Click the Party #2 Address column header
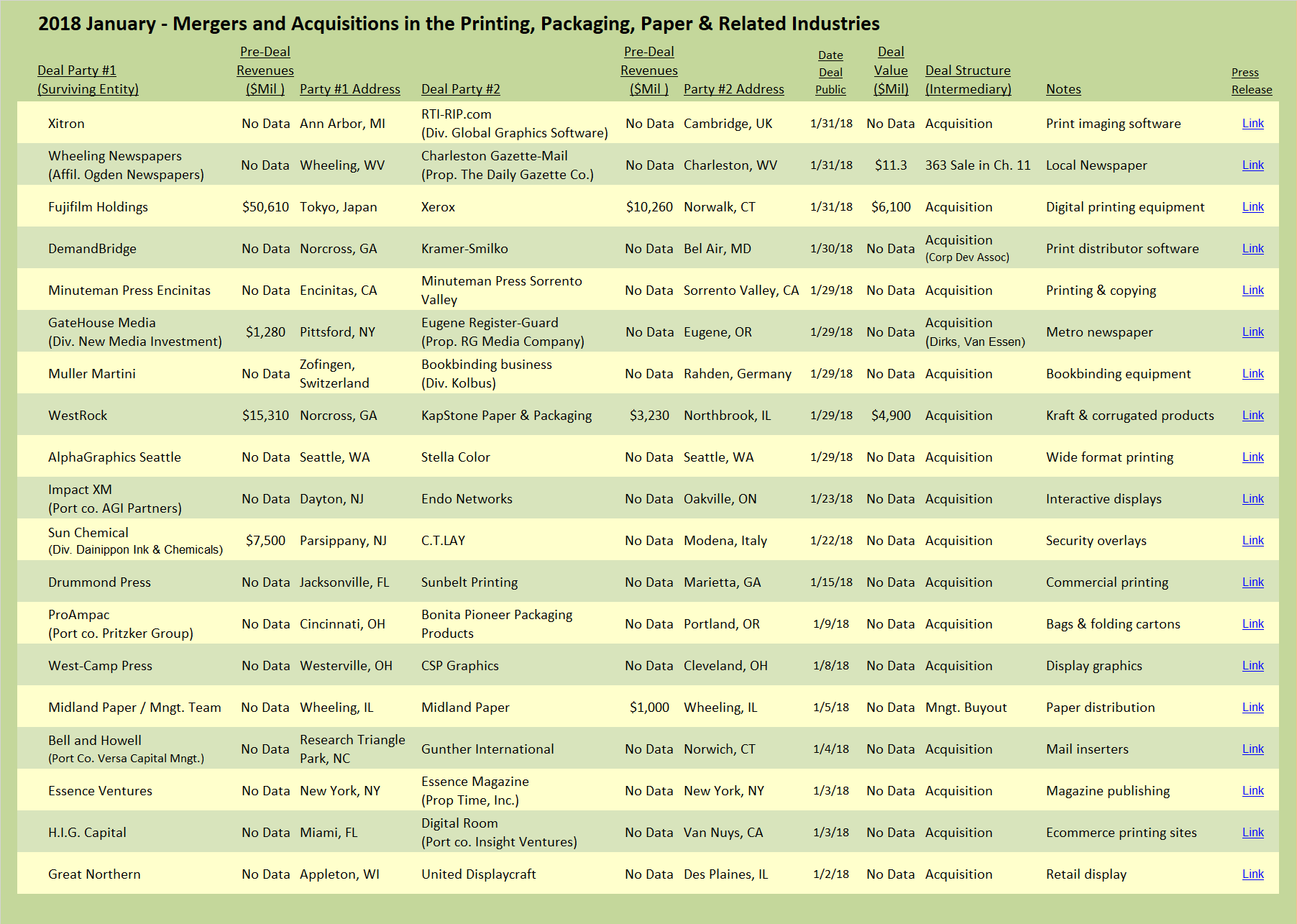Image resolution: width=1297 pixels, height=924 pixels. tap(734, 89)
